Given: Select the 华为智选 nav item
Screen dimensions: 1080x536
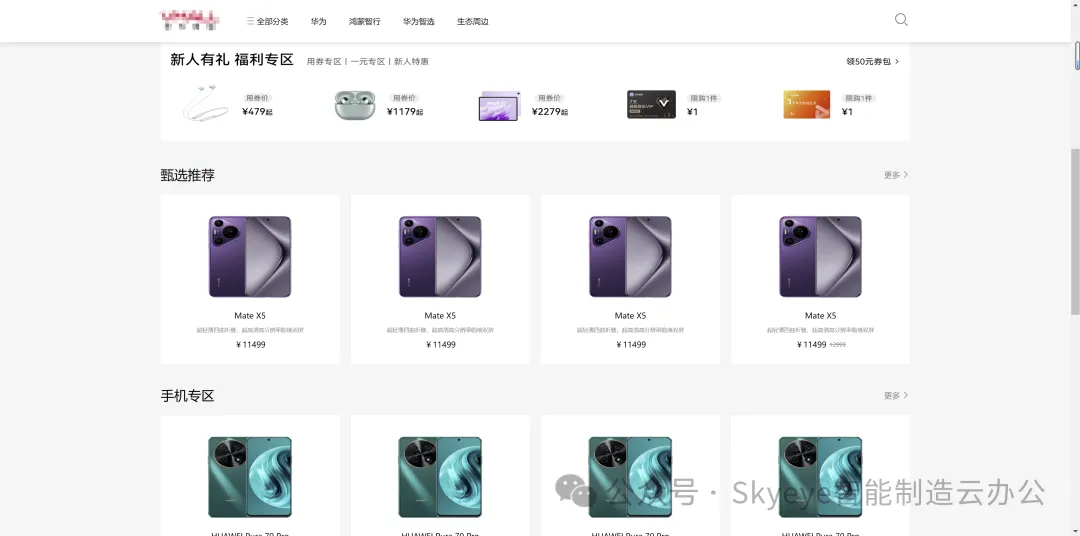Looking at the screenshot, I should coord(419,21).
